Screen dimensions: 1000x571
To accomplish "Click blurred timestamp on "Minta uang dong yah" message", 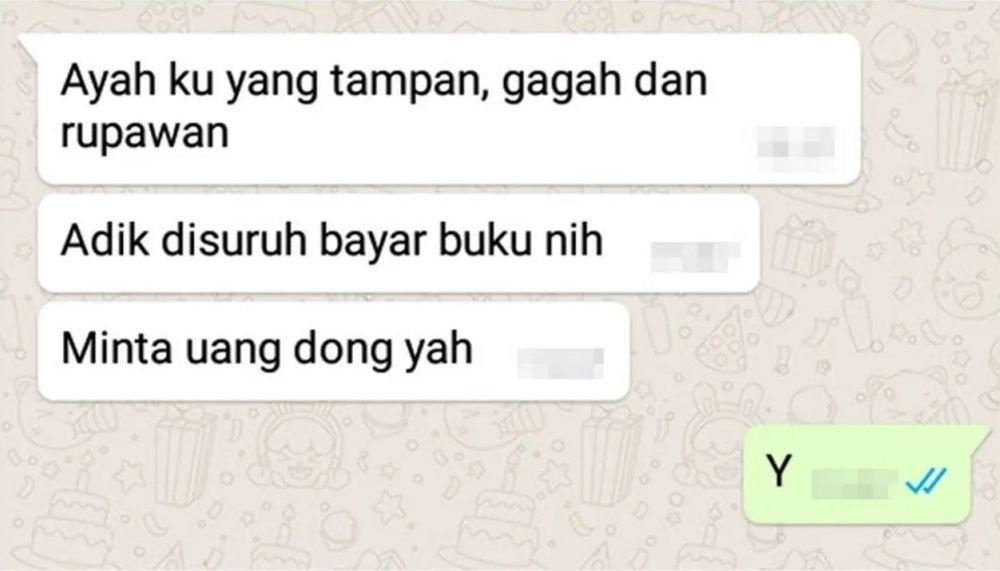I will point(560,363).
